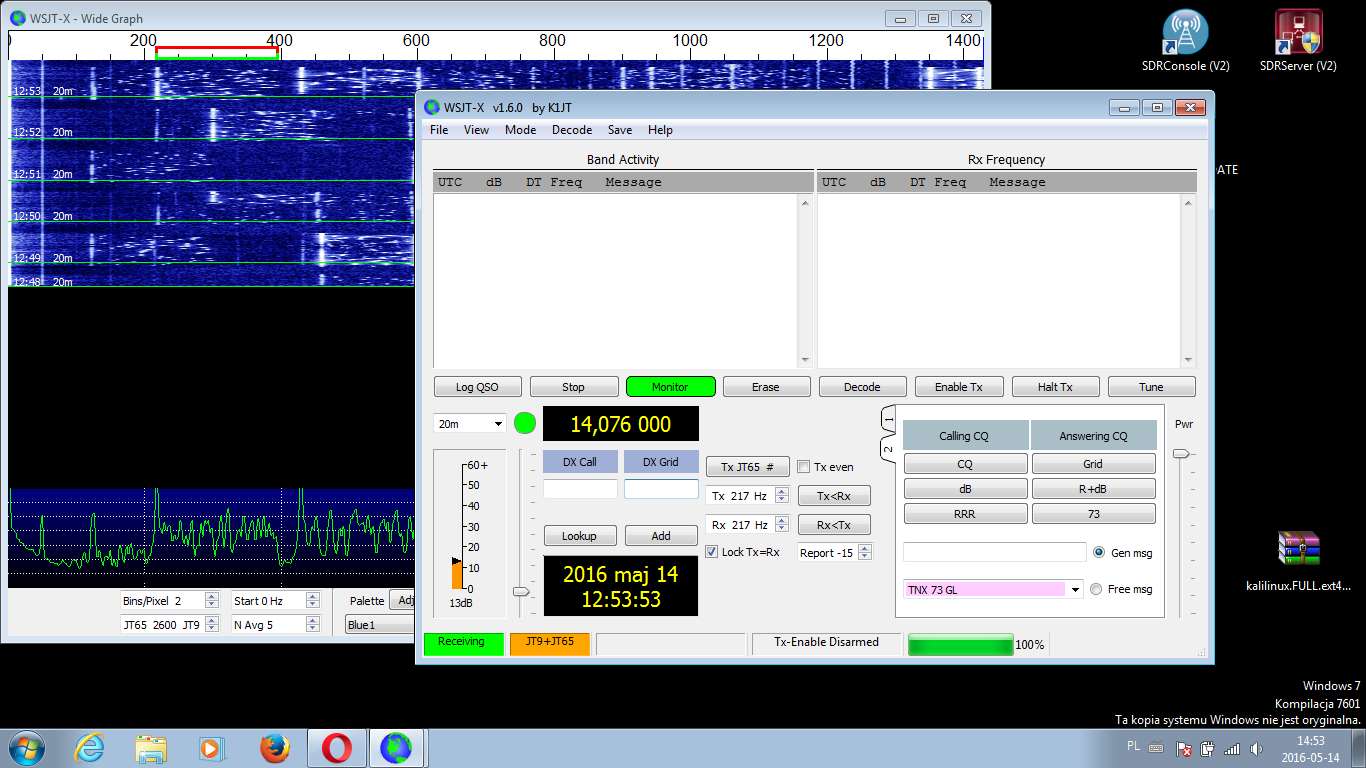Viewport: 1366px width, 768px height.
Task: Launch Firefox from the taskbar
Action: click(x=274, y=747)
